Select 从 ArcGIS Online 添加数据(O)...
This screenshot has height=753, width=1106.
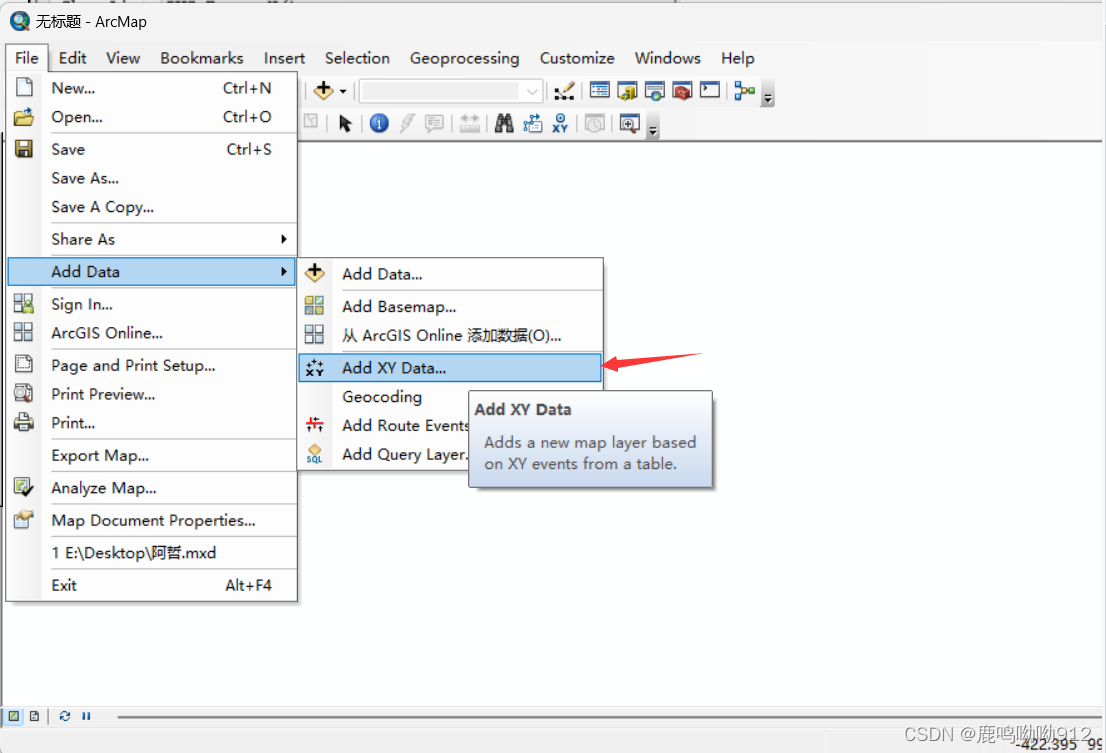point(451,336)
